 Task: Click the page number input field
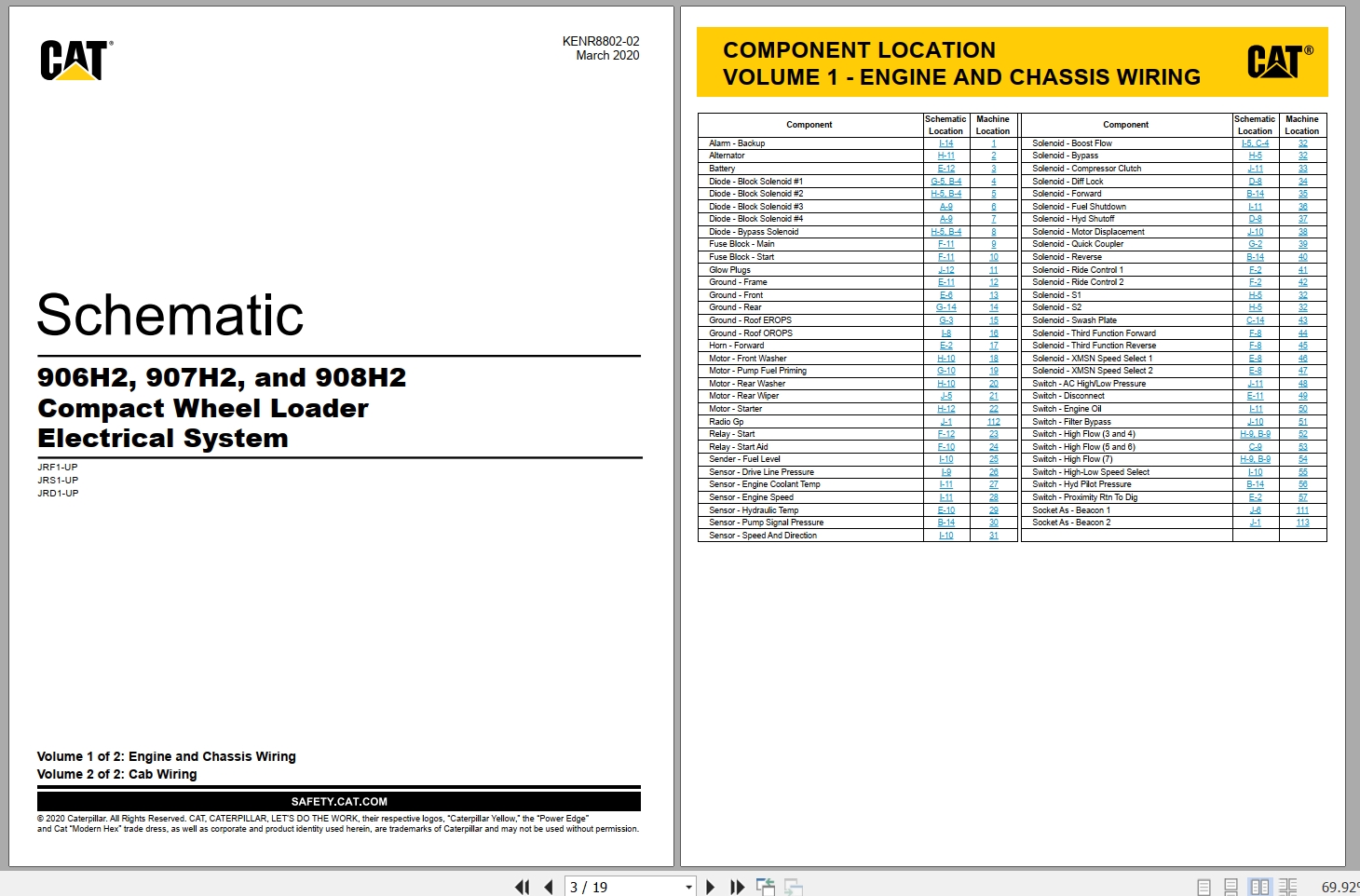624,888
